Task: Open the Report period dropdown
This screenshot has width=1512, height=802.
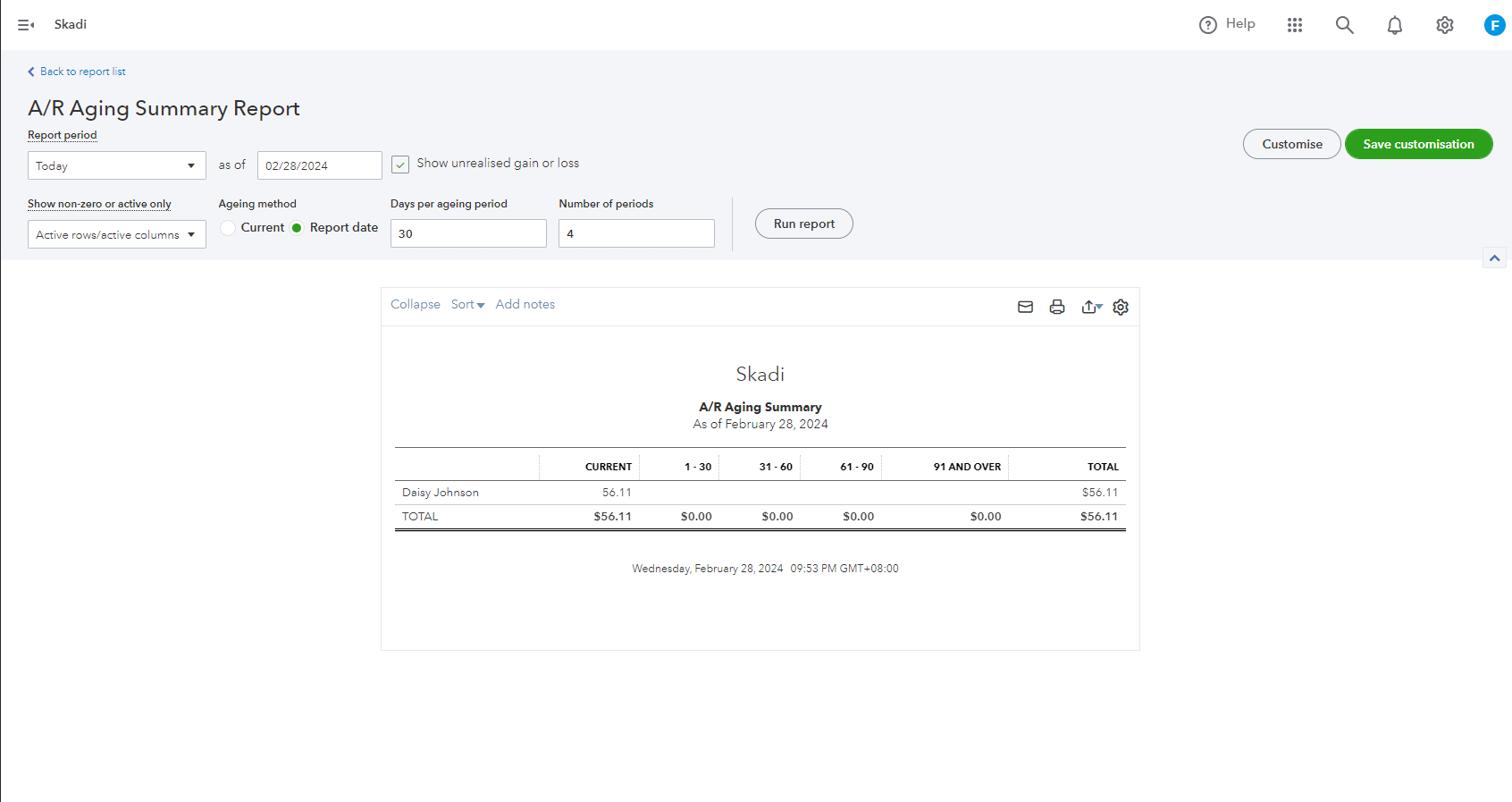Action: click(116, 165)
